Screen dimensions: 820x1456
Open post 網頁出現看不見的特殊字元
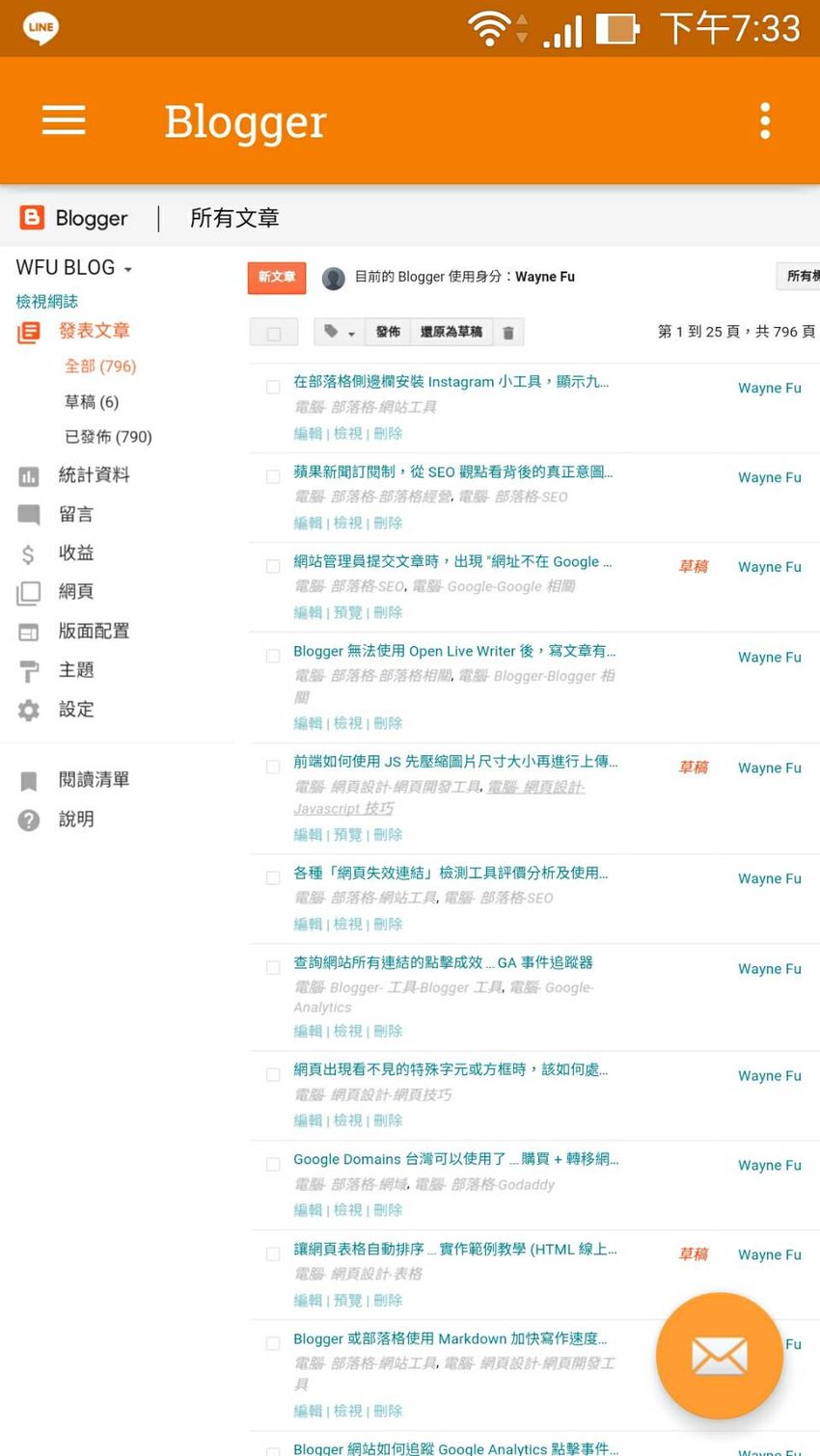click(x=451, y=1069)
